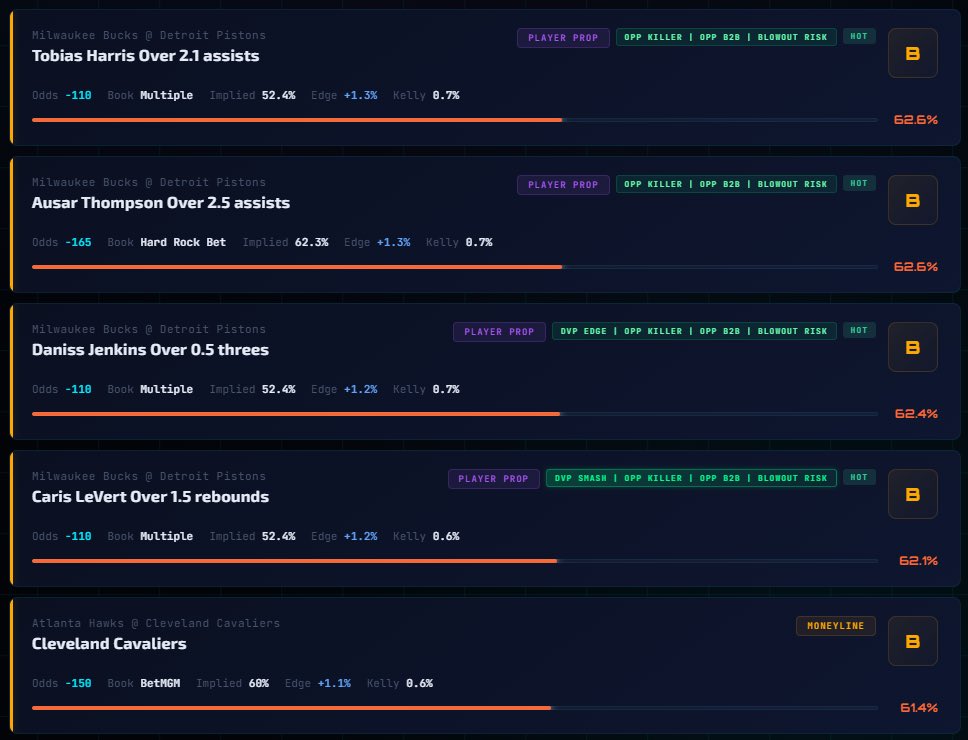
Task: Click odds -110 on Tobias Harris card
Action: 78,95
